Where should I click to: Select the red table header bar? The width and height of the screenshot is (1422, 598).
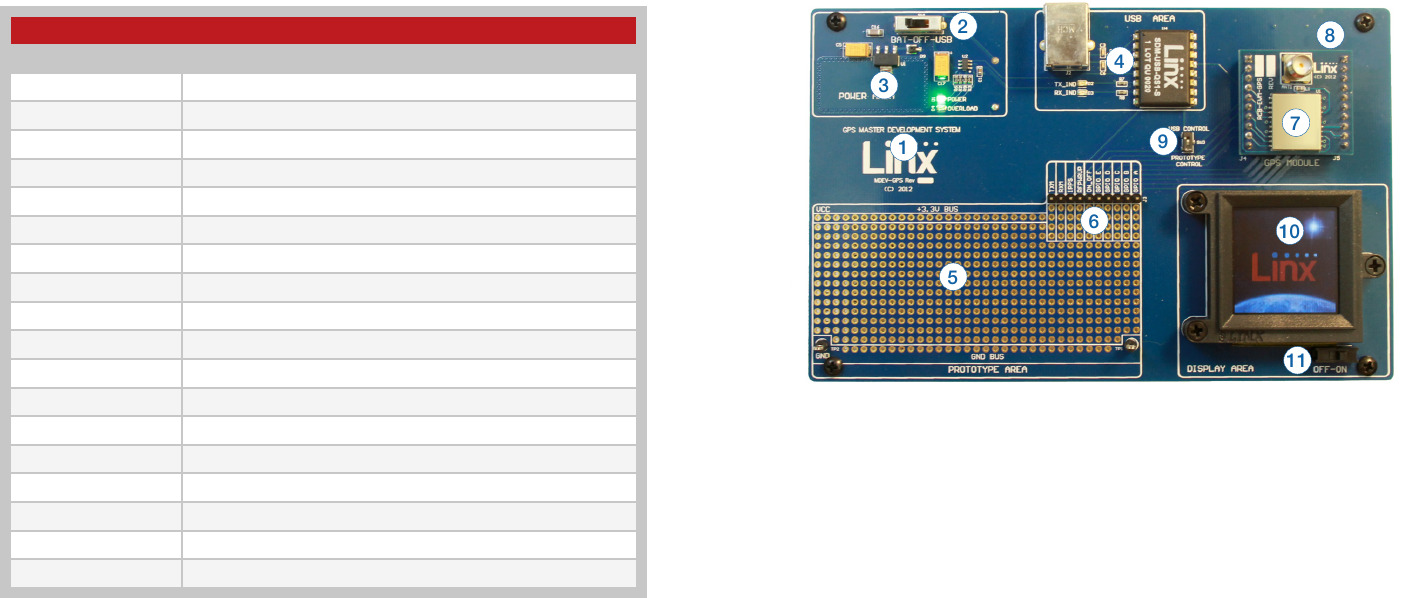point(322,31)
